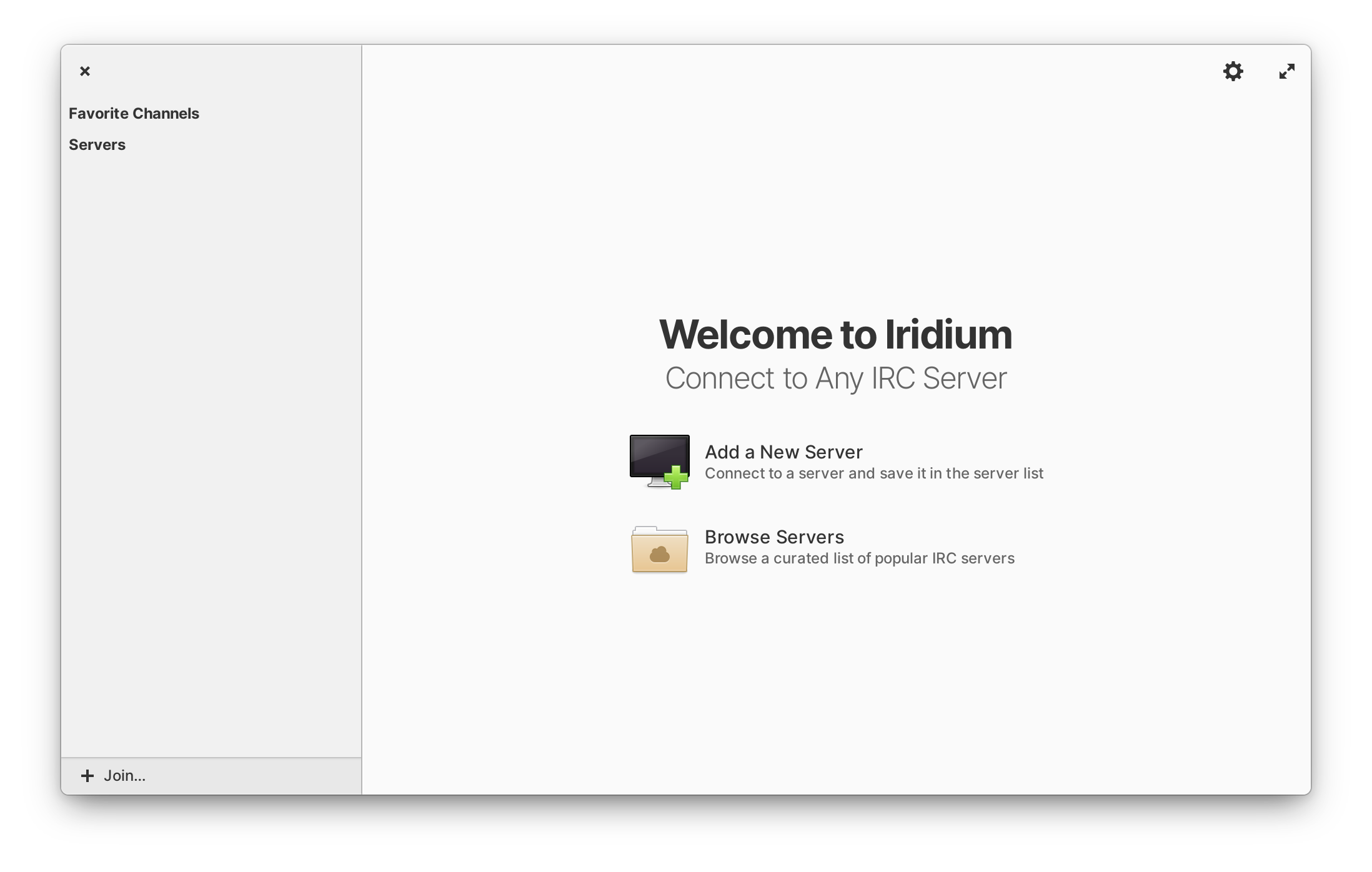Screen dimensions: 1372x872
Task: Expand the Servers section in the sidebar
Action: (97, 145)
